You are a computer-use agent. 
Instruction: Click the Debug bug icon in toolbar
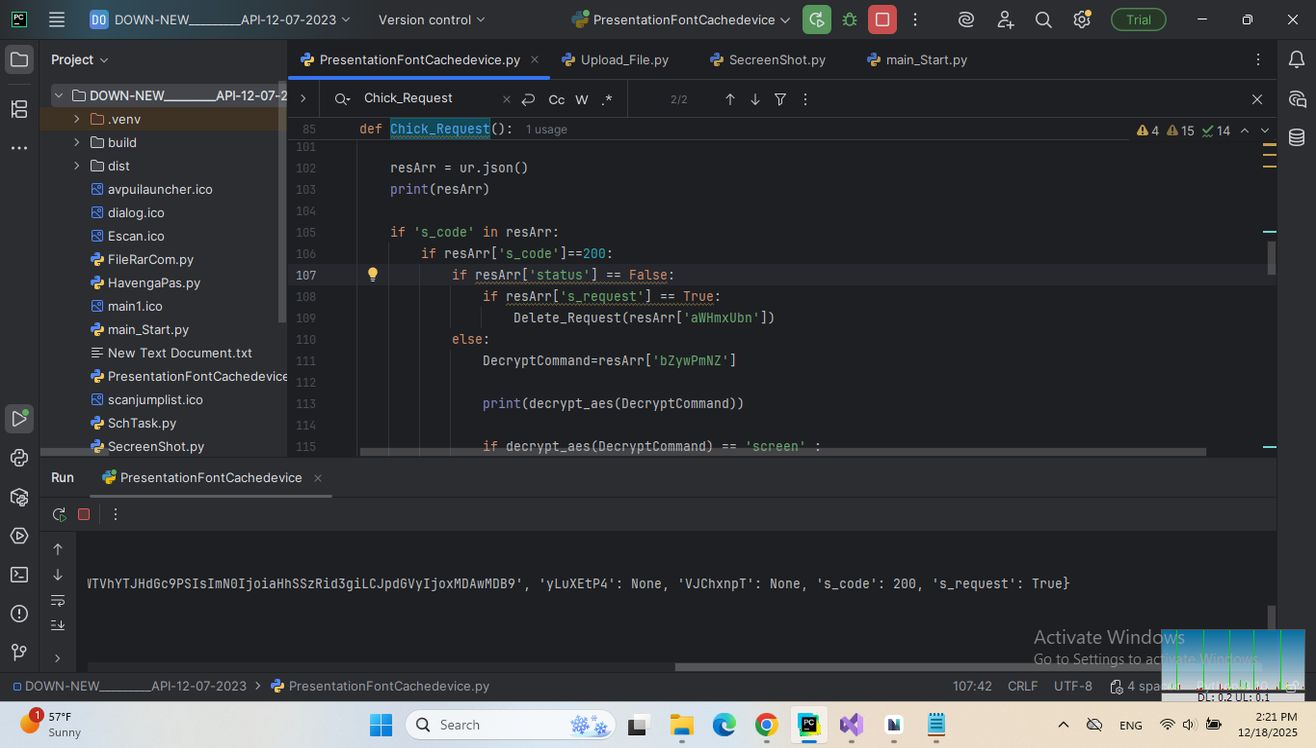850,20
